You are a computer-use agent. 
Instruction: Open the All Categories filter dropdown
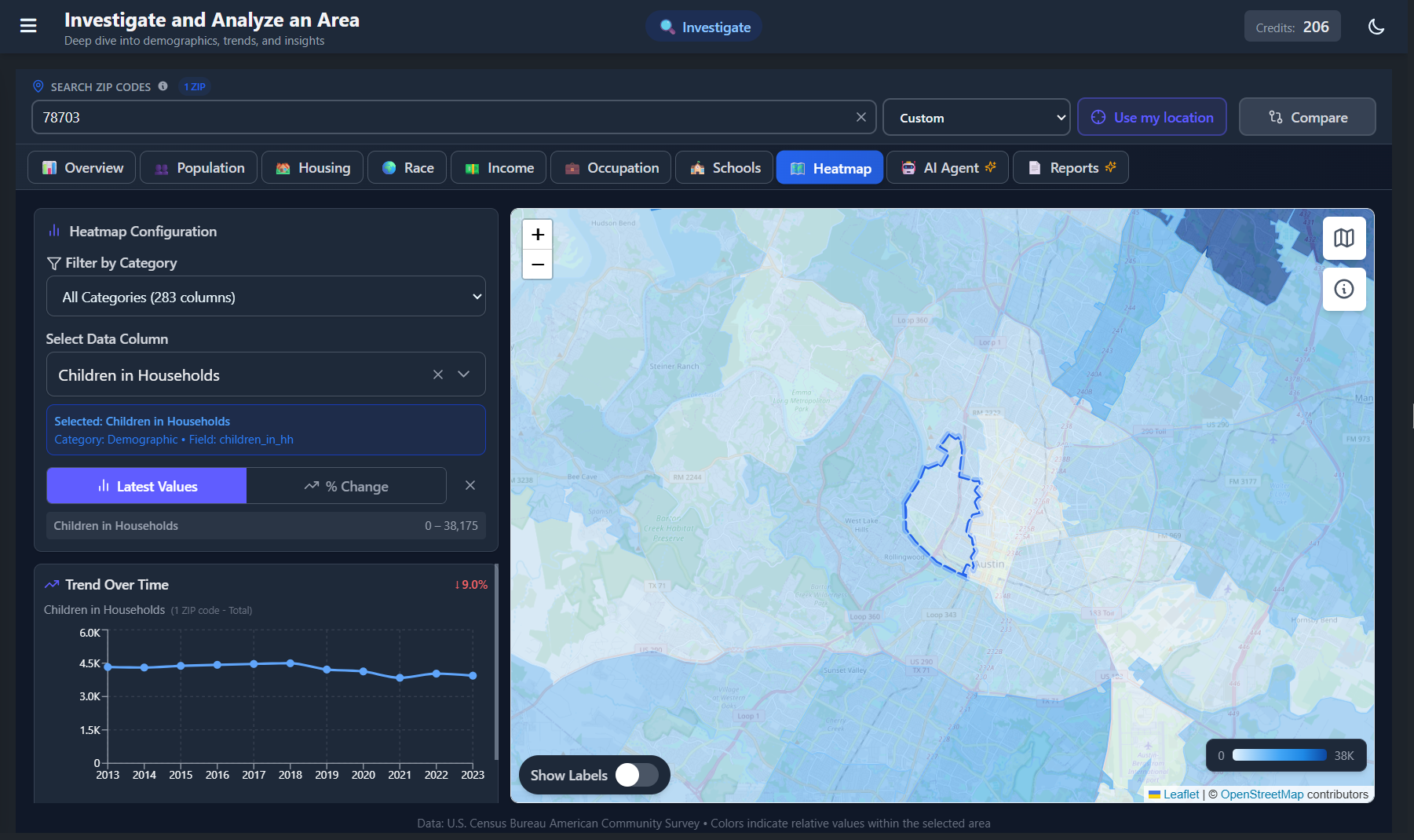click(265, 296)
